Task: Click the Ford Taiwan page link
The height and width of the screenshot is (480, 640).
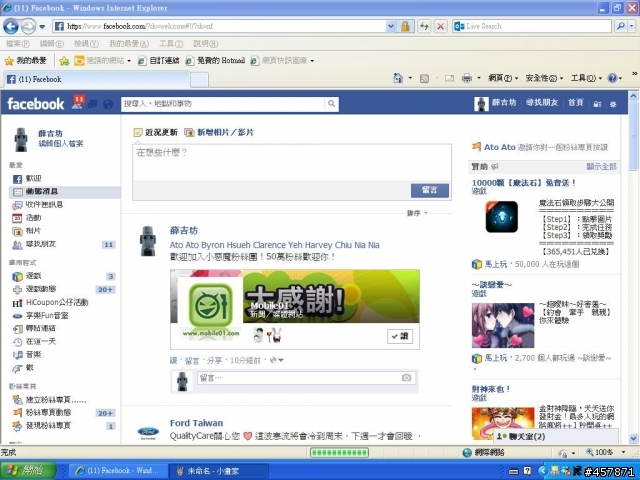Action: point(196,423)
